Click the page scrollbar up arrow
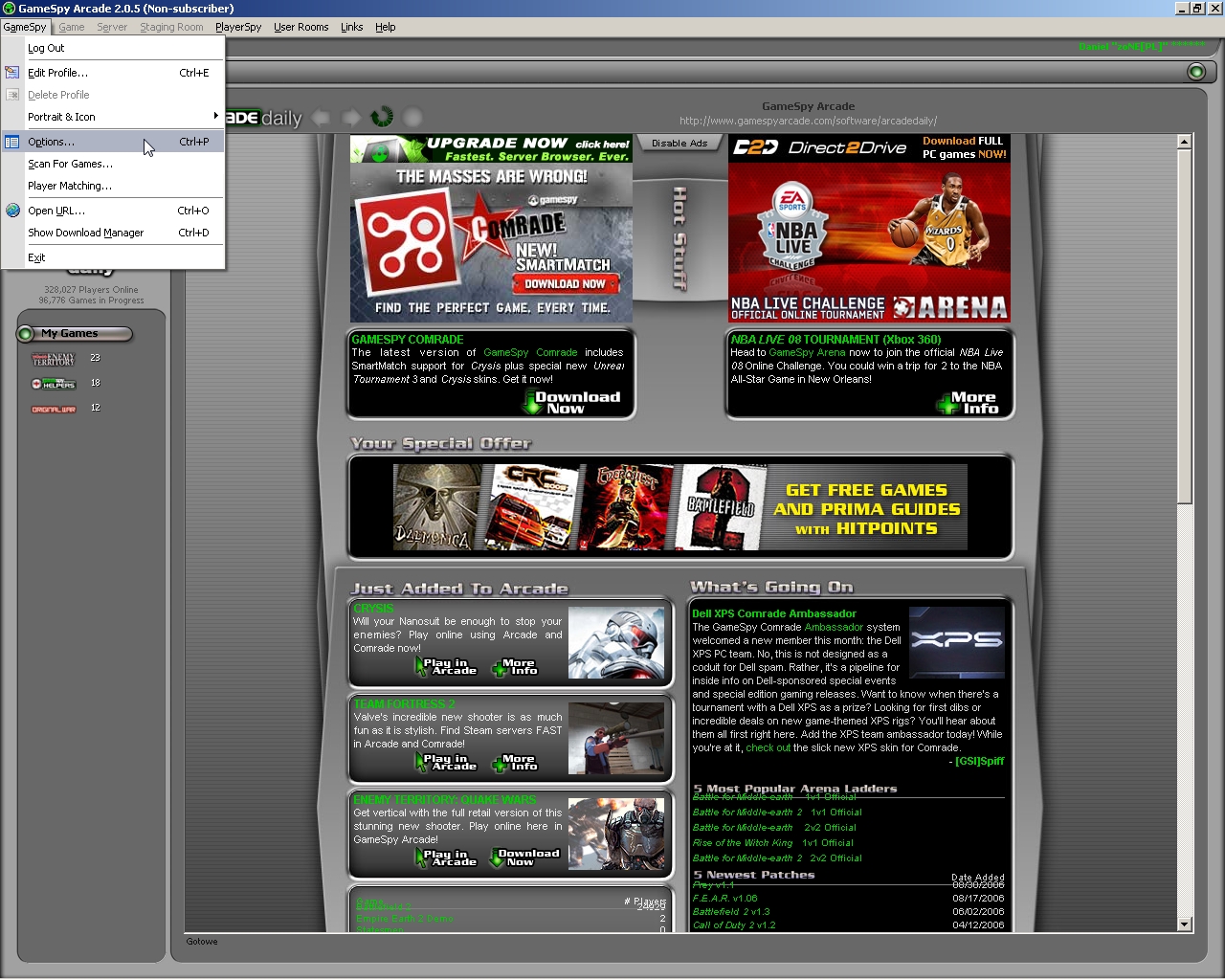Image resolution: width=1225 pixels, height=980 pixels. 1184,142
